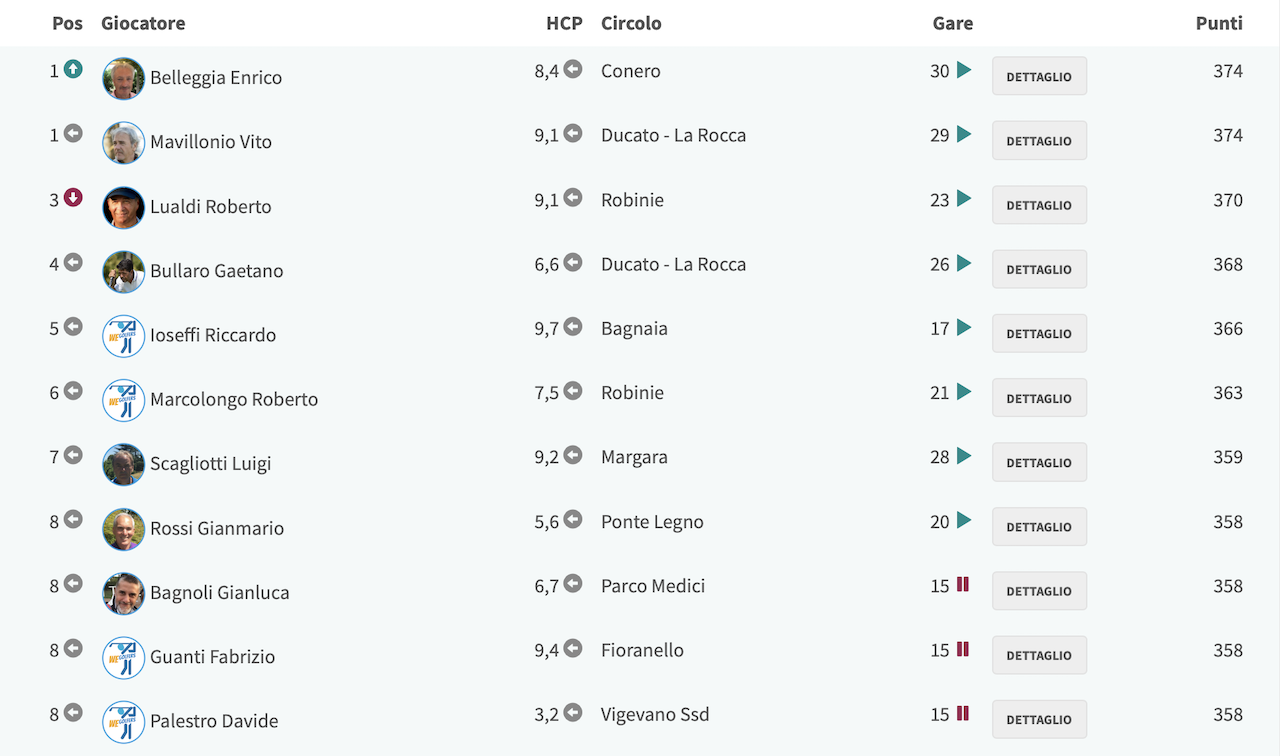Click the green up-arrow beside Belleggia Enrico's position
Screen dimensions: 1280x756
click(x=73, y=69)
